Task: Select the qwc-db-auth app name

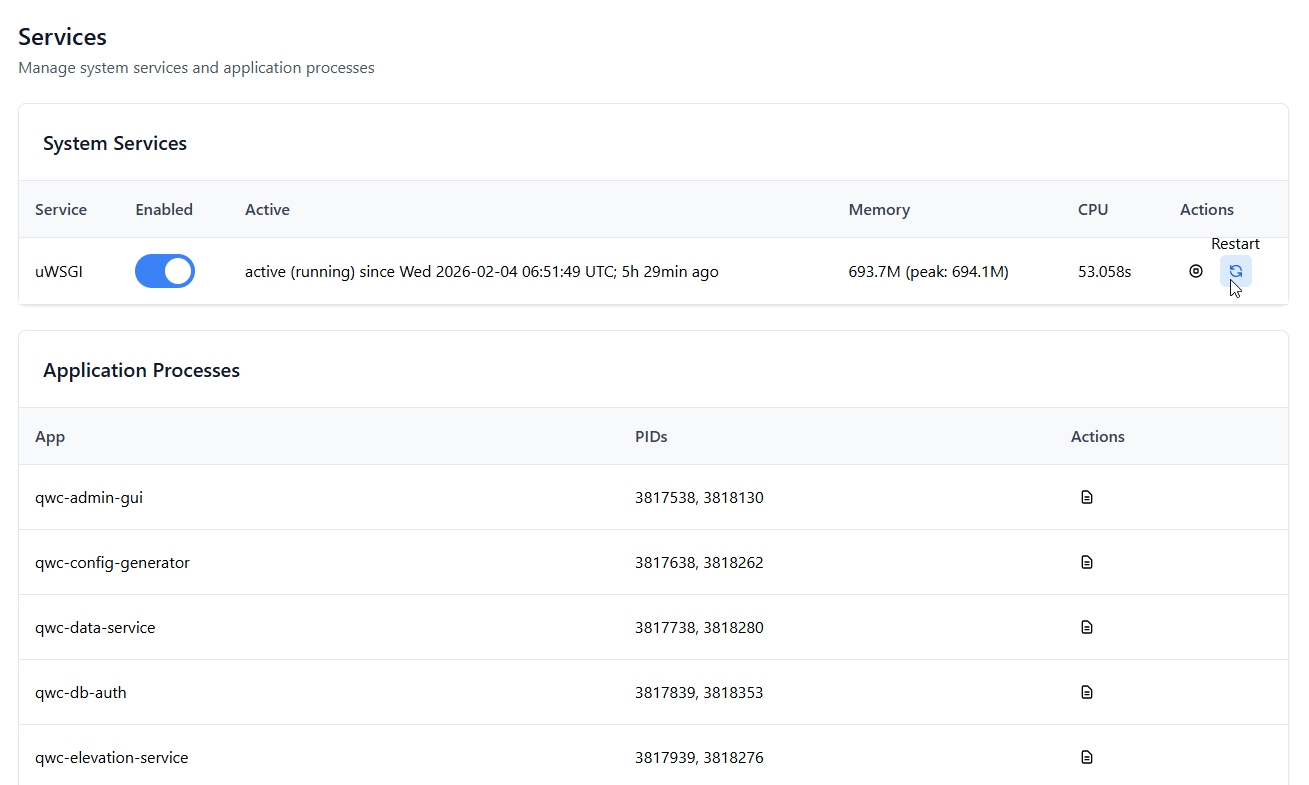Action: point(81,692)
